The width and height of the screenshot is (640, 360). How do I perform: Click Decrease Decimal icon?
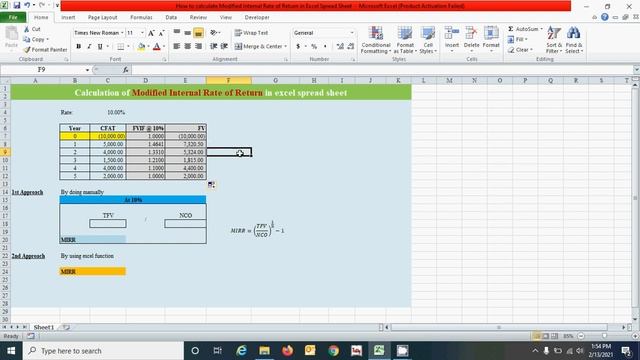(351, 47)
